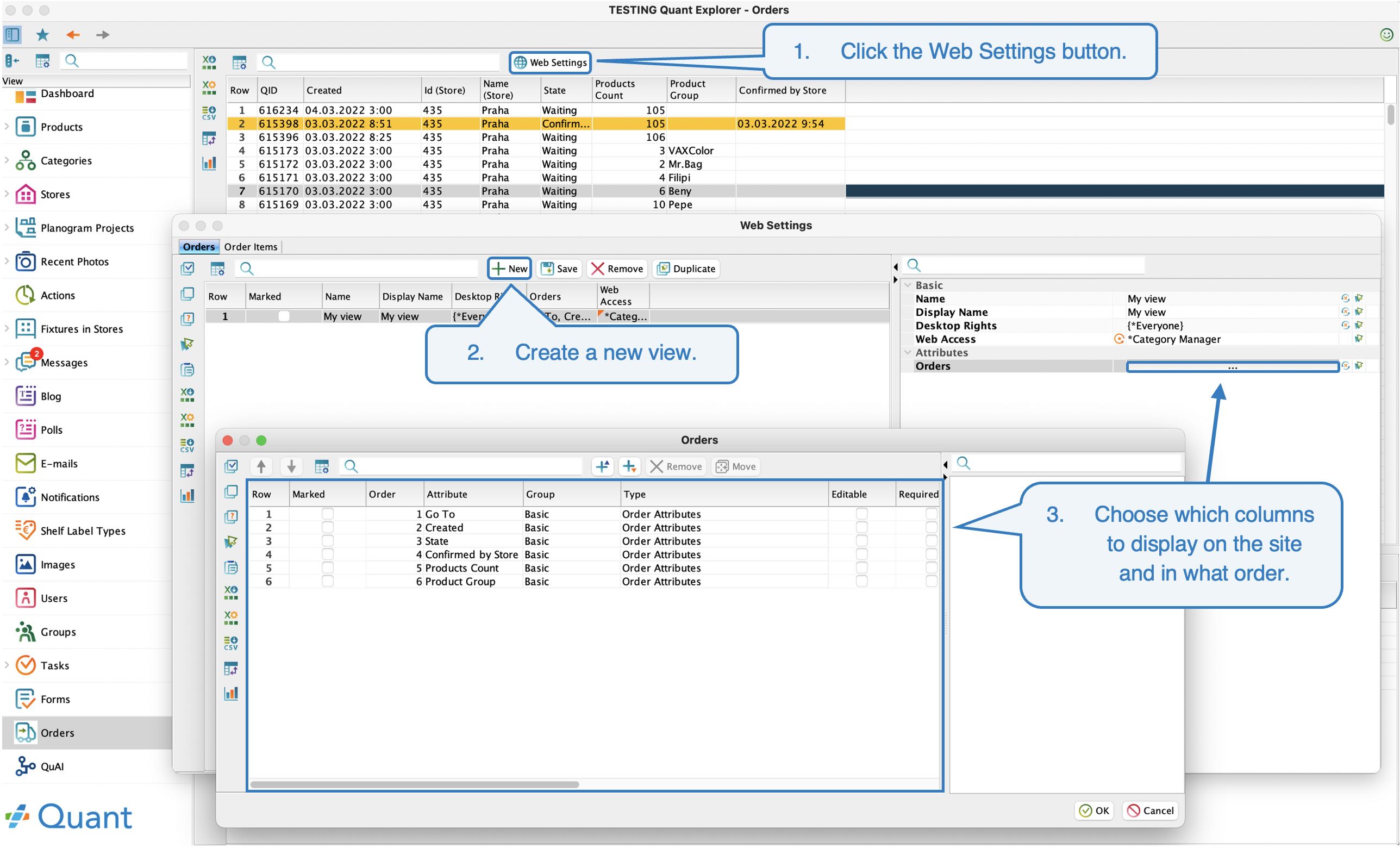Switch to the Order Items tab
Viewport: 1400px width, 848px height.
251,247
